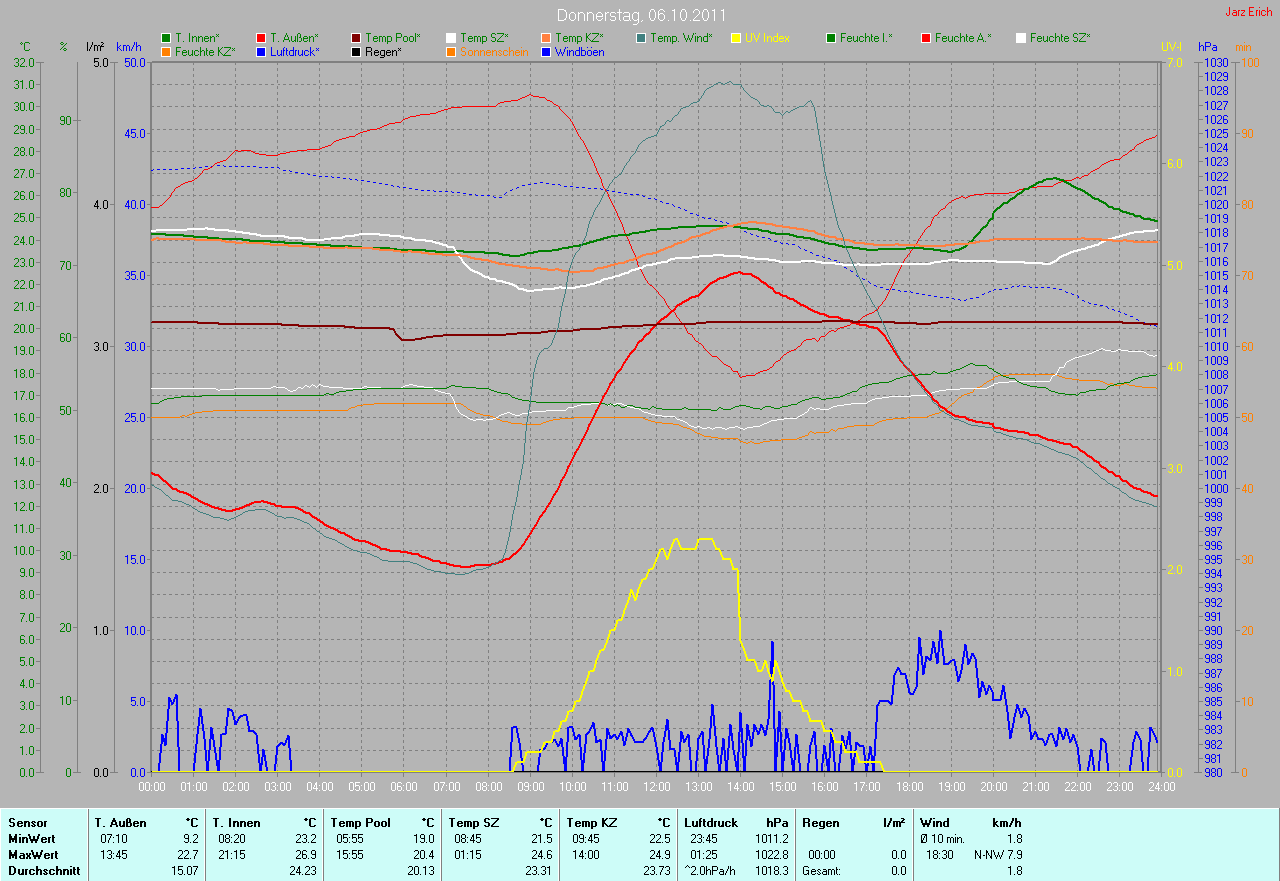Click the blue Windböen legend swatch
This screenshot has height=881, width=1280.
(546, 51)
